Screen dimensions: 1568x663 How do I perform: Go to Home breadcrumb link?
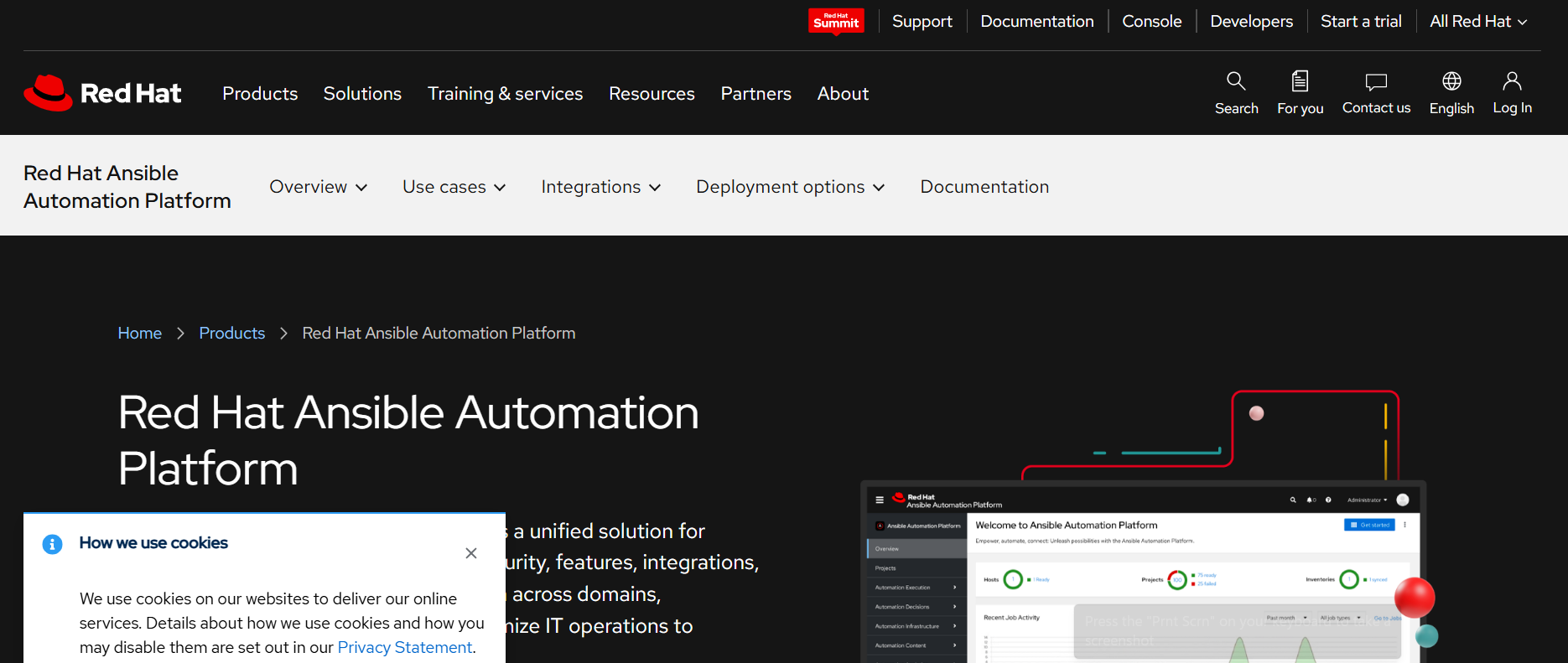pyautogui.click(x=139, y=333)
